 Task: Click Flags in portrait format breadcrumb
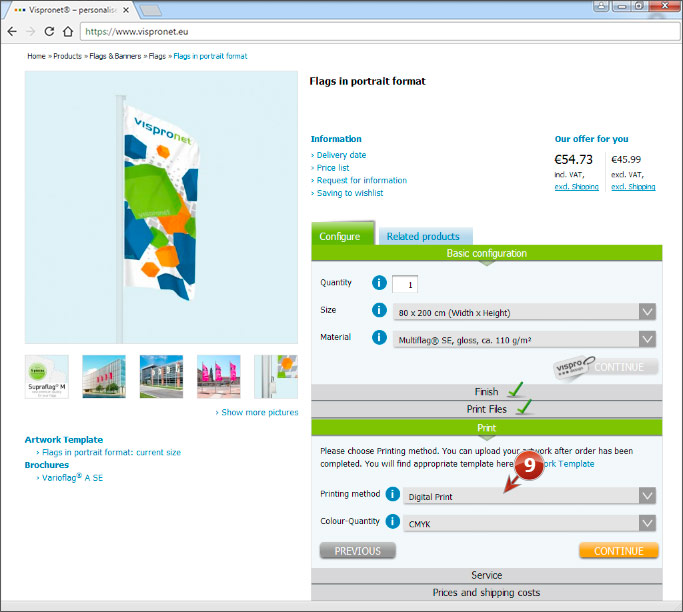point(210,56)
